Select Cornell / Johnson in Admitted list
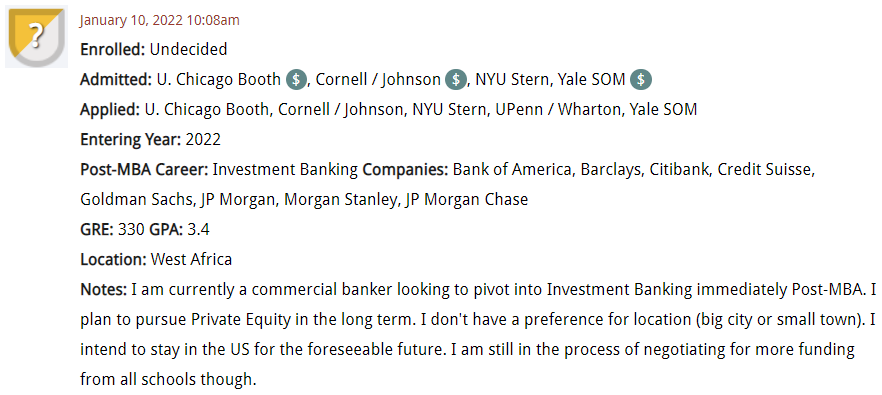The image size is (882, 395). point(378,80)
